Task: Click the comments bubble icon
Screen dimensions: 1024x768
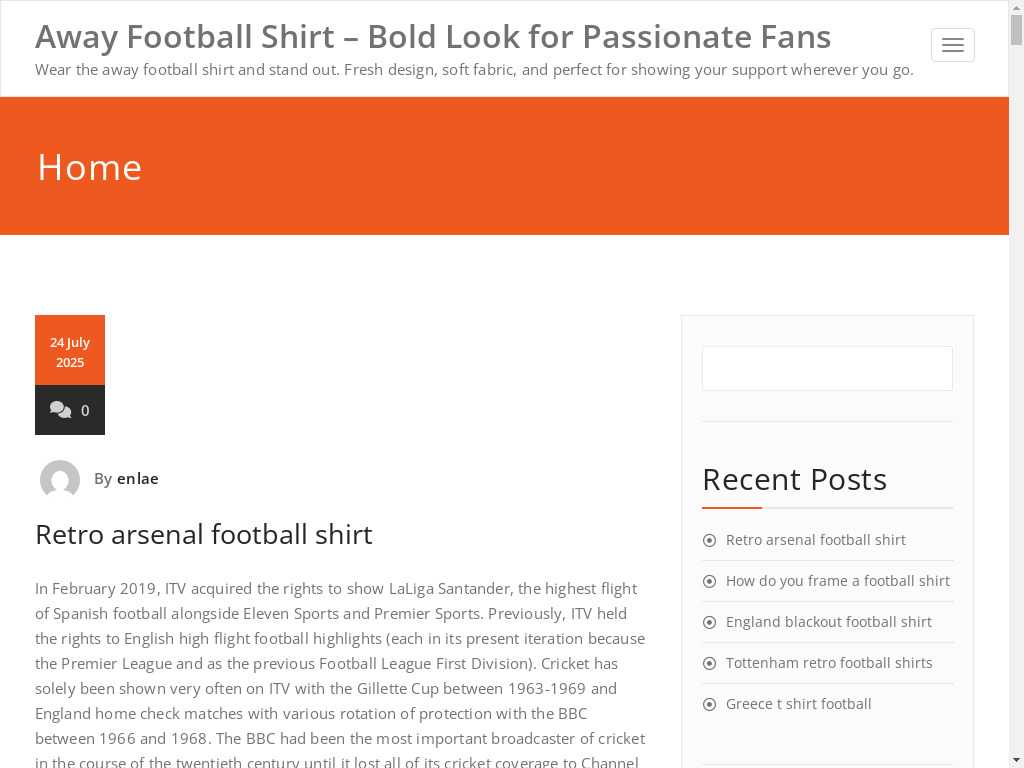Action: (60, 410)
